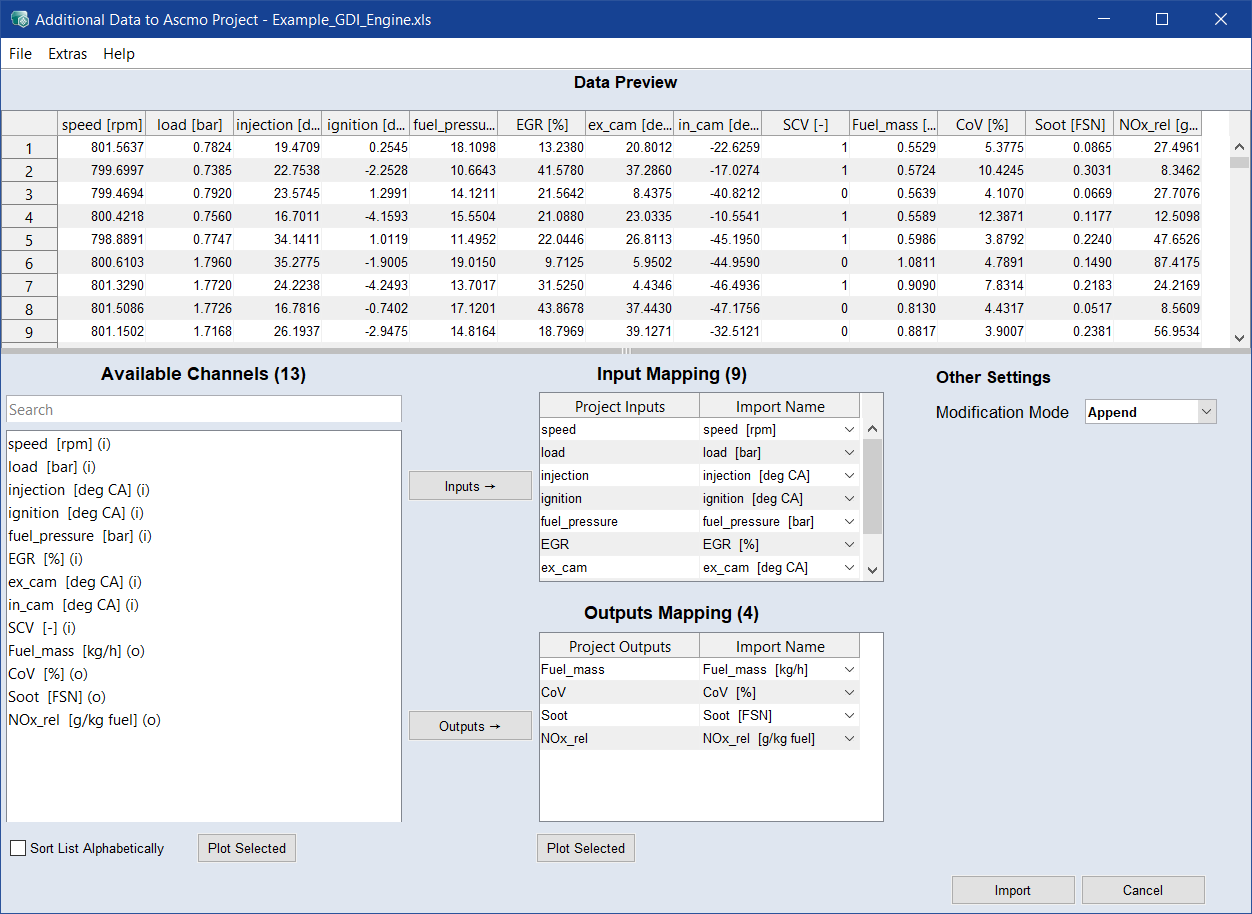Screen dimensions: 1252x914
Task: Maximize the Additional Data window
Action: click(1162, 19)
